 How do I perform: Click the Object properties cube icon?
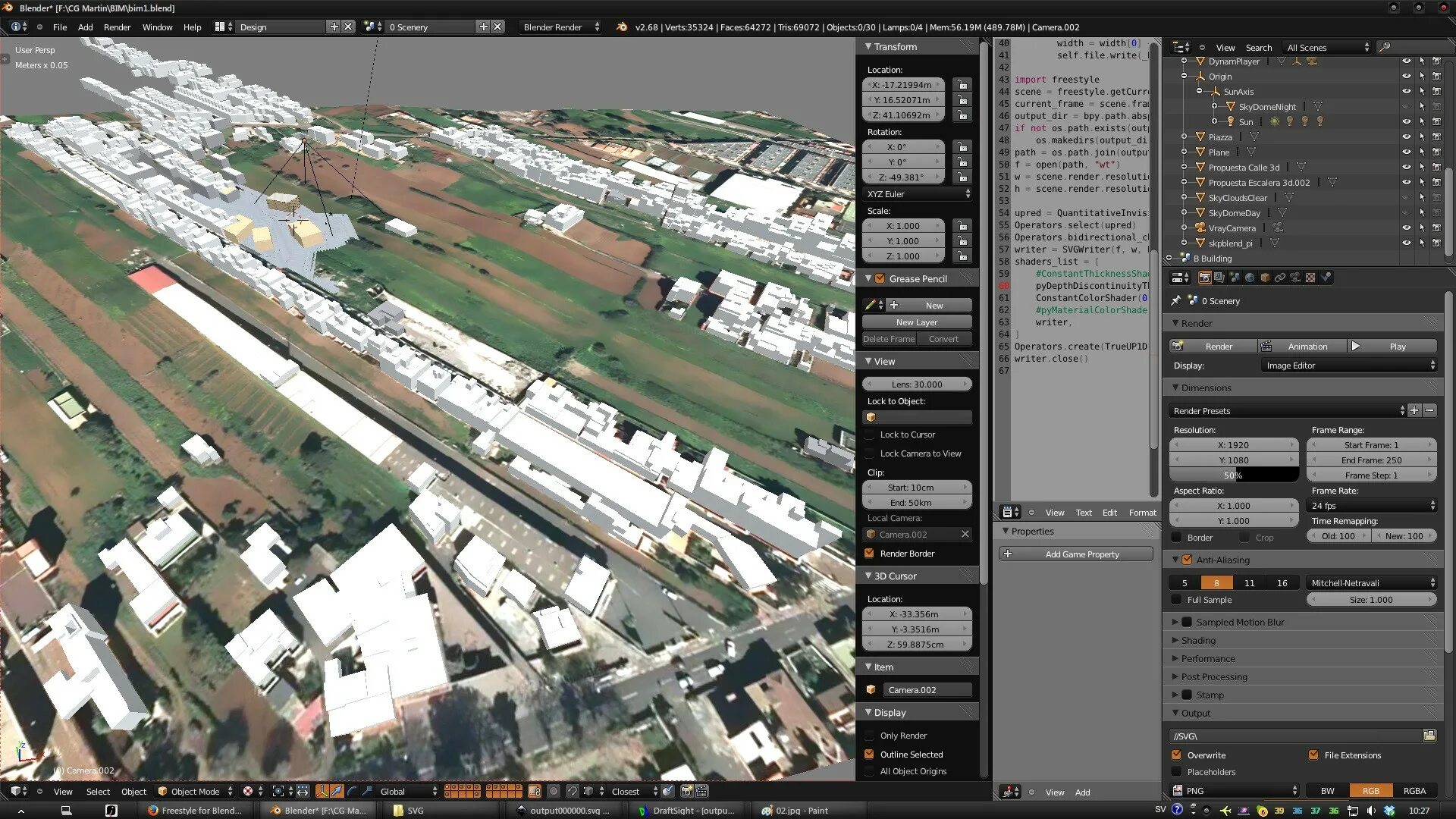[1265, 278]
